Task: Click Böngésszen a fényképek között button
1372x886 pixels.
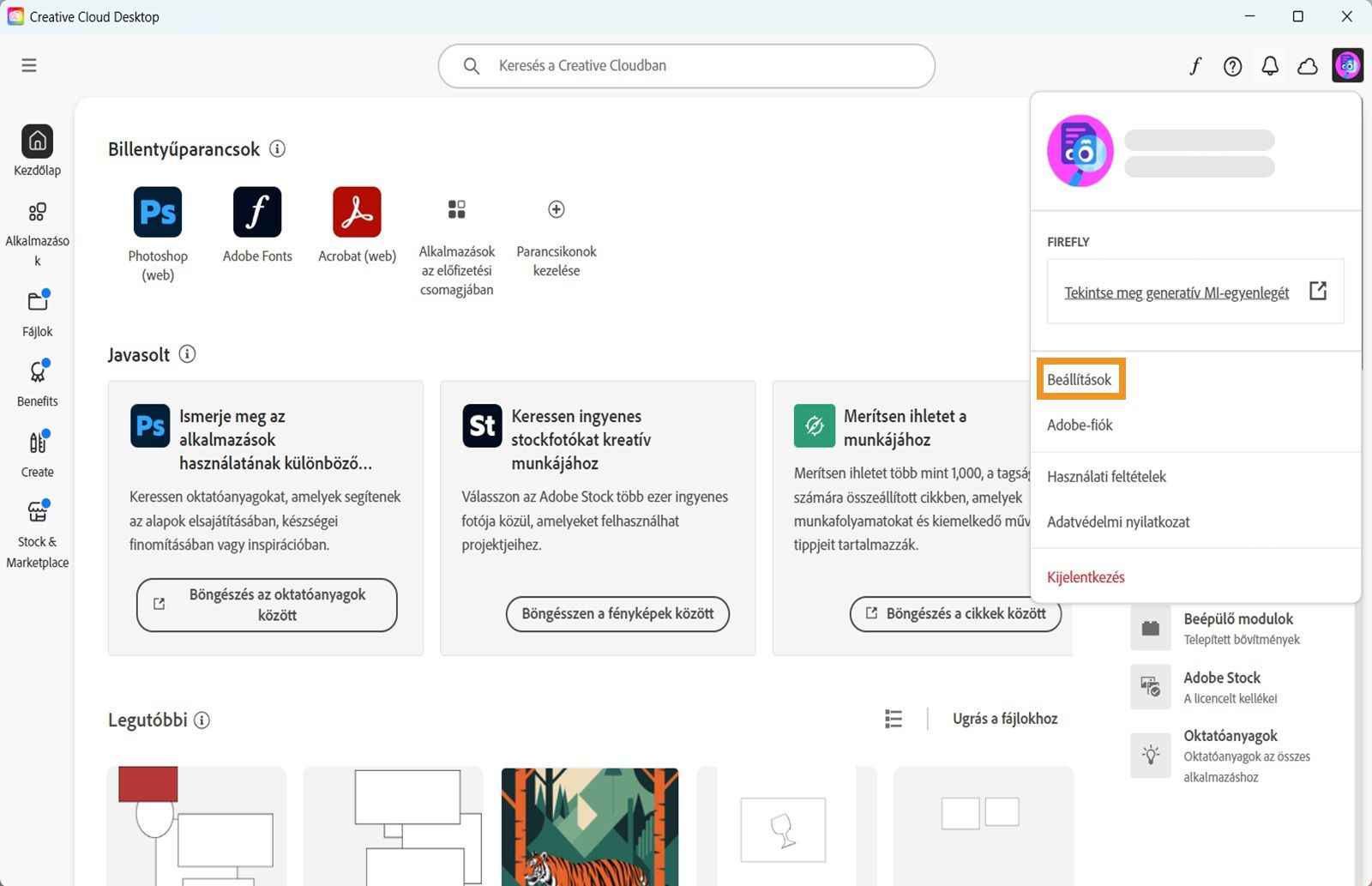Action: [617, 614]
